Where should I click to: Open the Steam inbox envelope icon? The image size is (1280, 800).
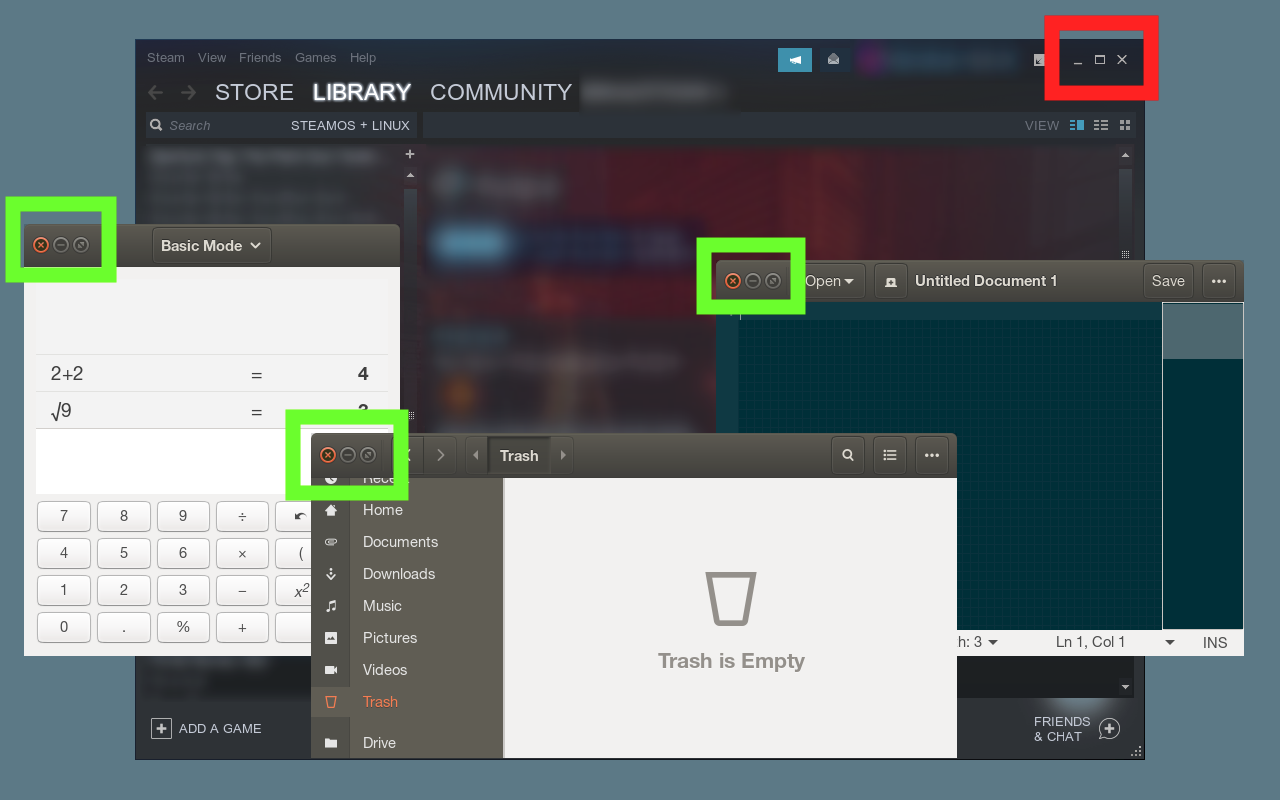833,60
